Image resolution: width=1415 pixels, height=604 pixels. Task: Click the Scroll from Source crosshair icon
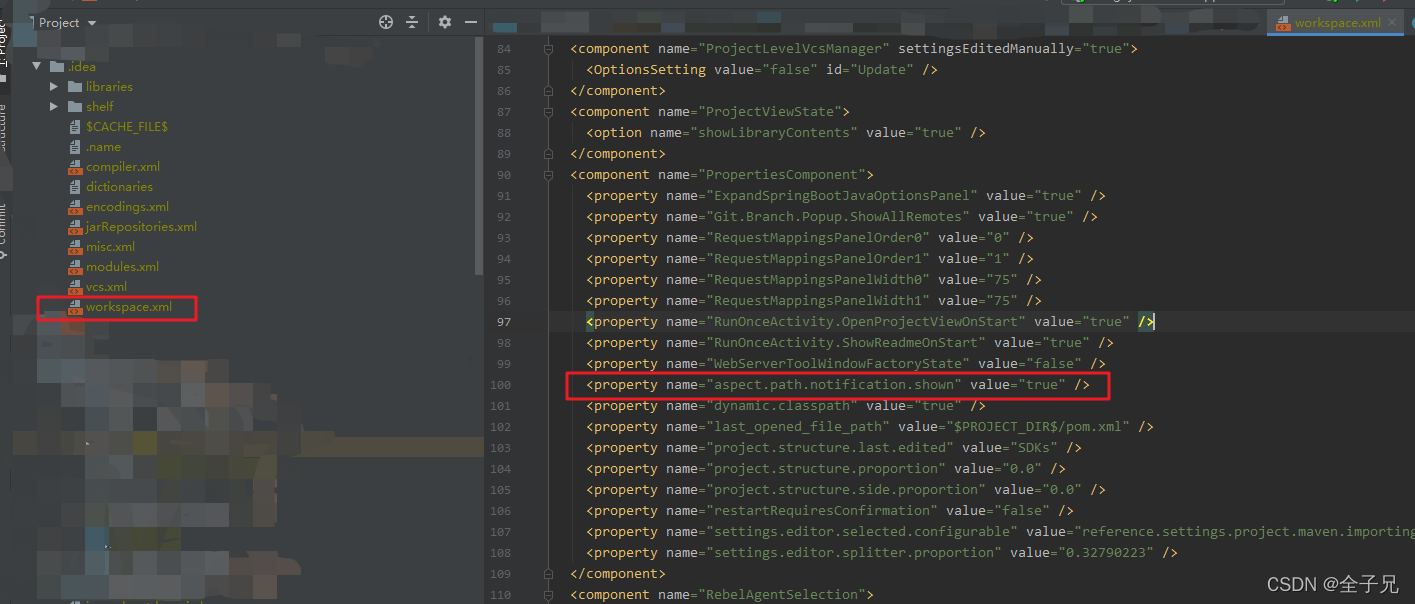385,21
